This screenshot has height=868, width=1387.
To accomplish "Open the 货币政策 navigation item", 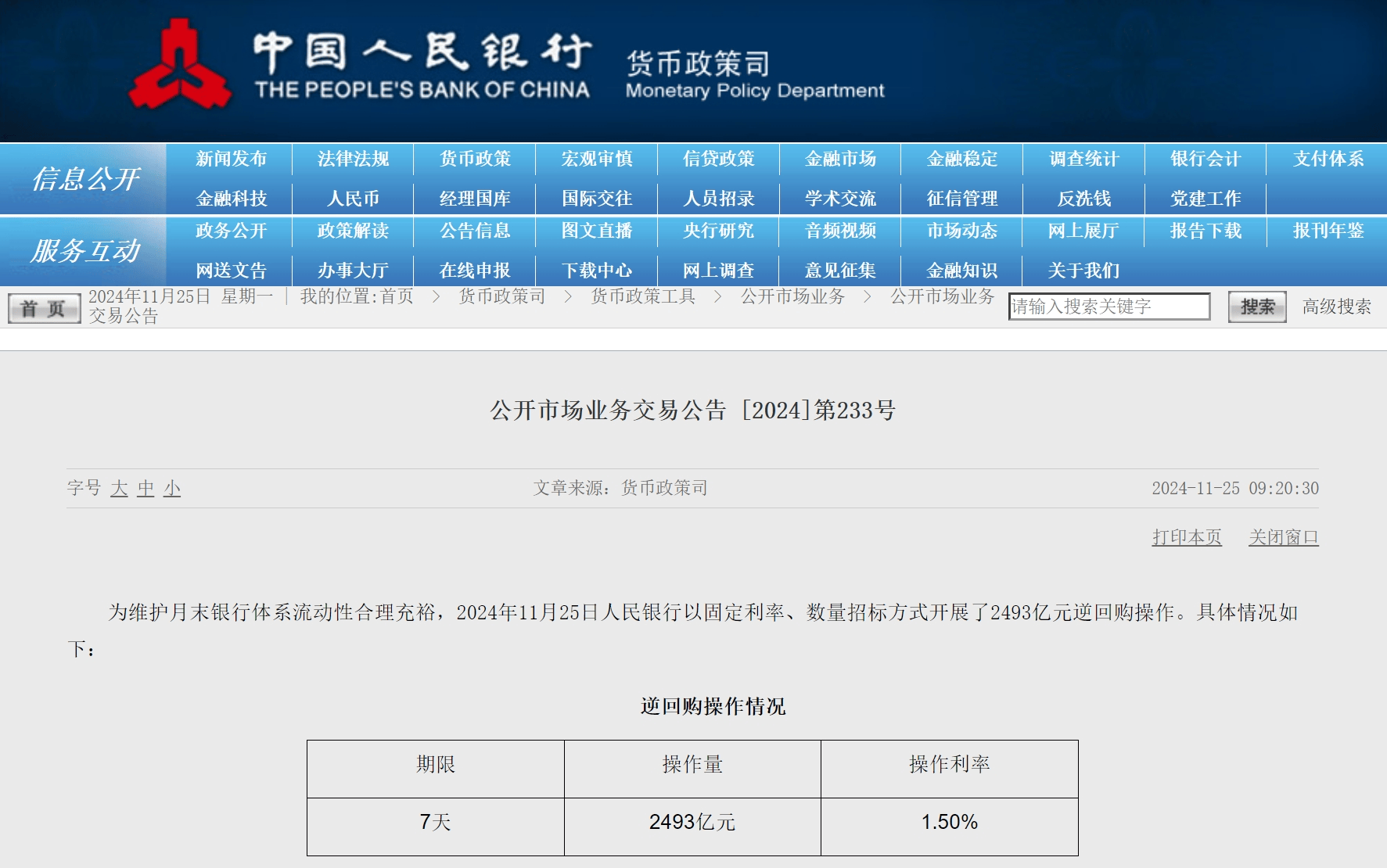I will click(476, 159).
